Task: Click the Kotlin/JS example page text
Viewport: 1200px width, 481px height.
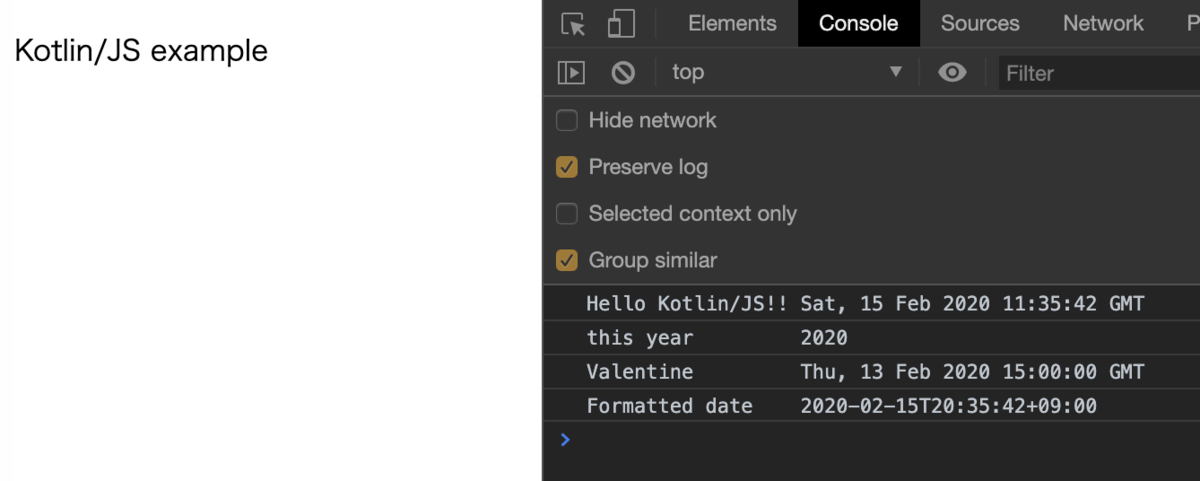Action: point(141,51)
